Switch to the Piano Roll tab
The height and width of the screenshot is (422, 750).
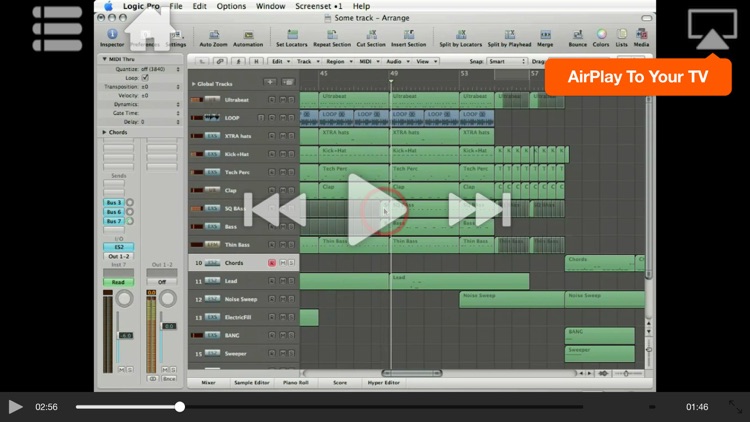click(x=296, y=383)
